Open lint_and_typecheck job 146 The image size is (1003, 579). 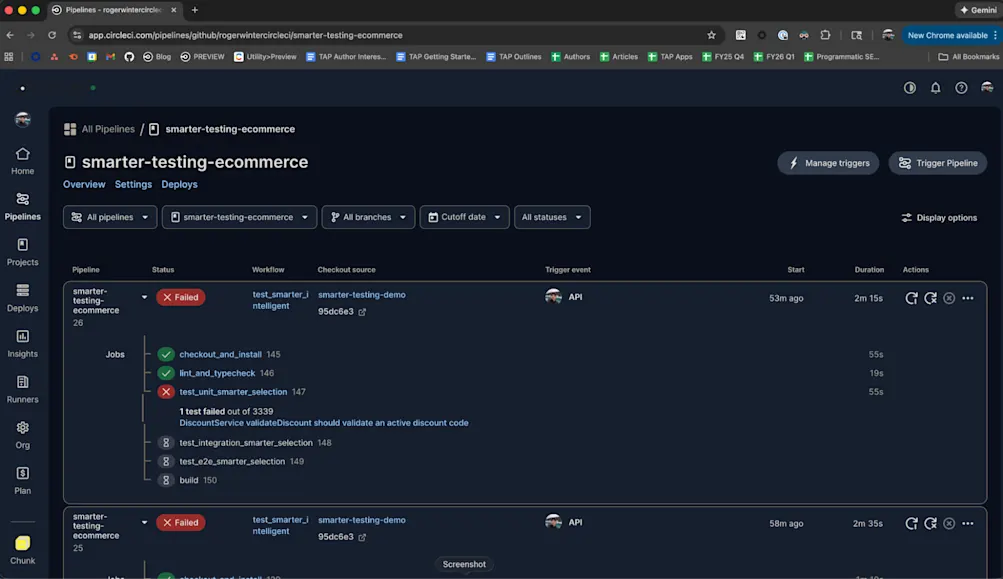pos(217,373)
